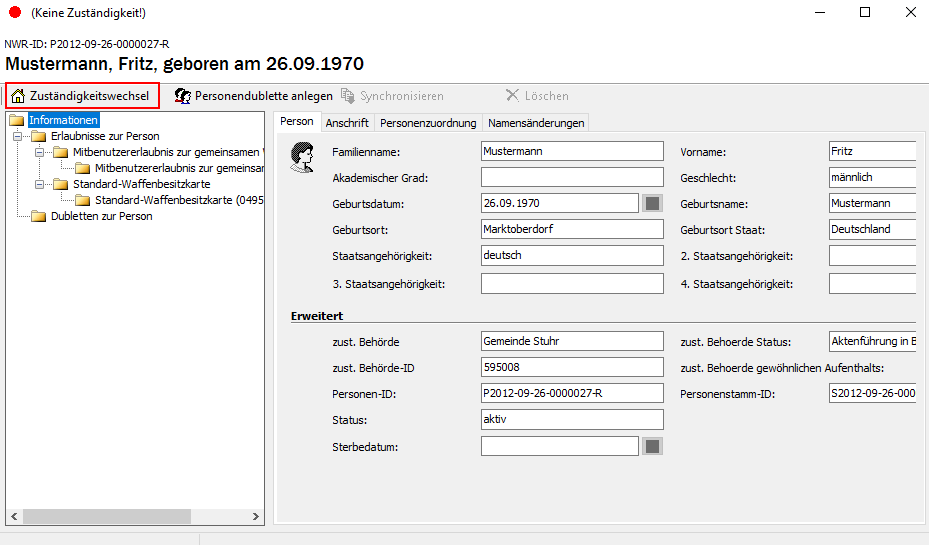This screenshot has width=929, height=545.
Task: Click the Familienname field containing Mustermann
Action: [x=572, y=151]
